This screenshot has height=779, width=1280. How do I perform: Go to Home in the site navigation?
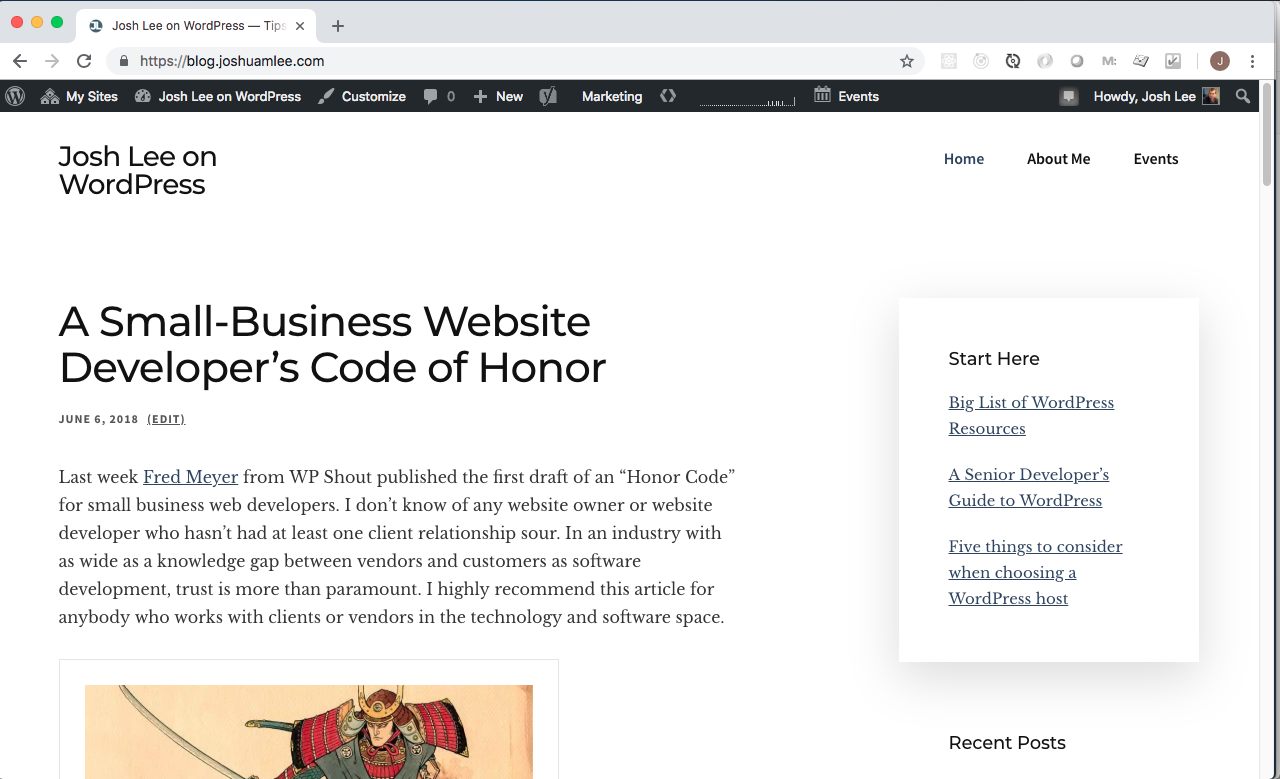(x=964, y=158)
